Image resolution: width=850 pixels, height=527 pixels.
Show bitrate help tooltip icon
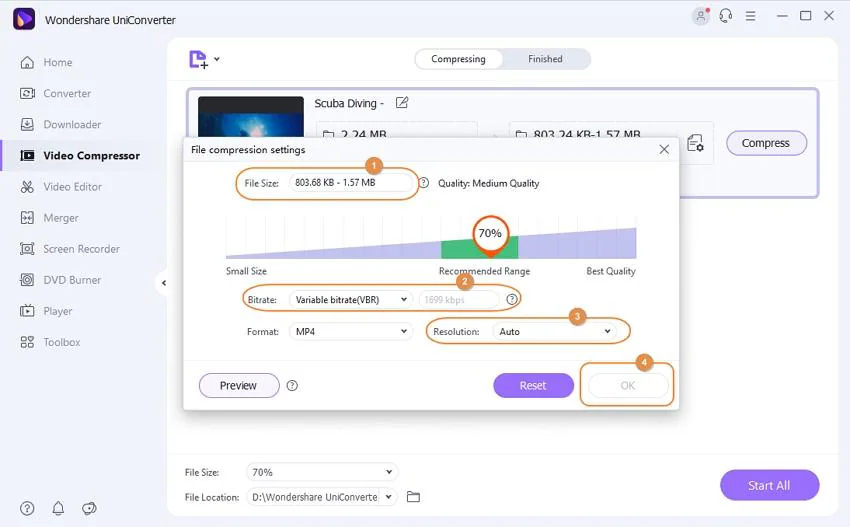[511, 299]
